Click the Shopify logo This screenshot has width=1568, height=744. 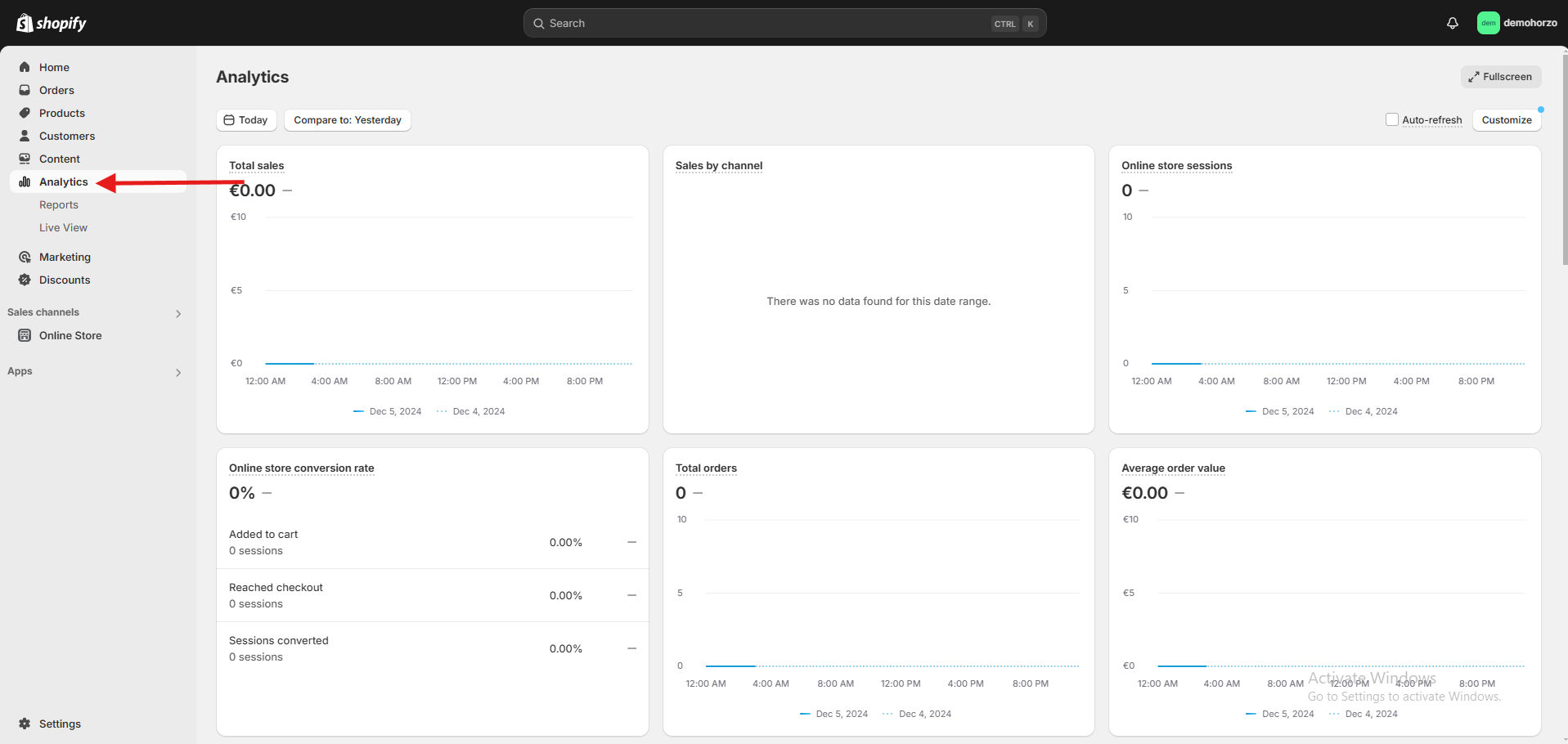pos(52,23)
